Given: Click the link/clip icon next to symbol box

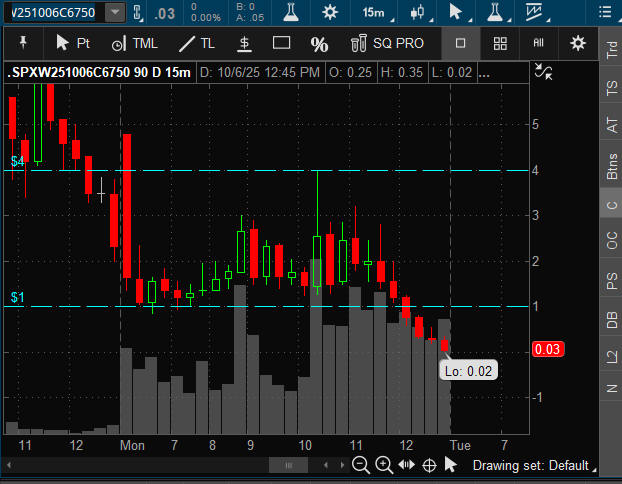Looking at the screenshot, I should 137,12.
